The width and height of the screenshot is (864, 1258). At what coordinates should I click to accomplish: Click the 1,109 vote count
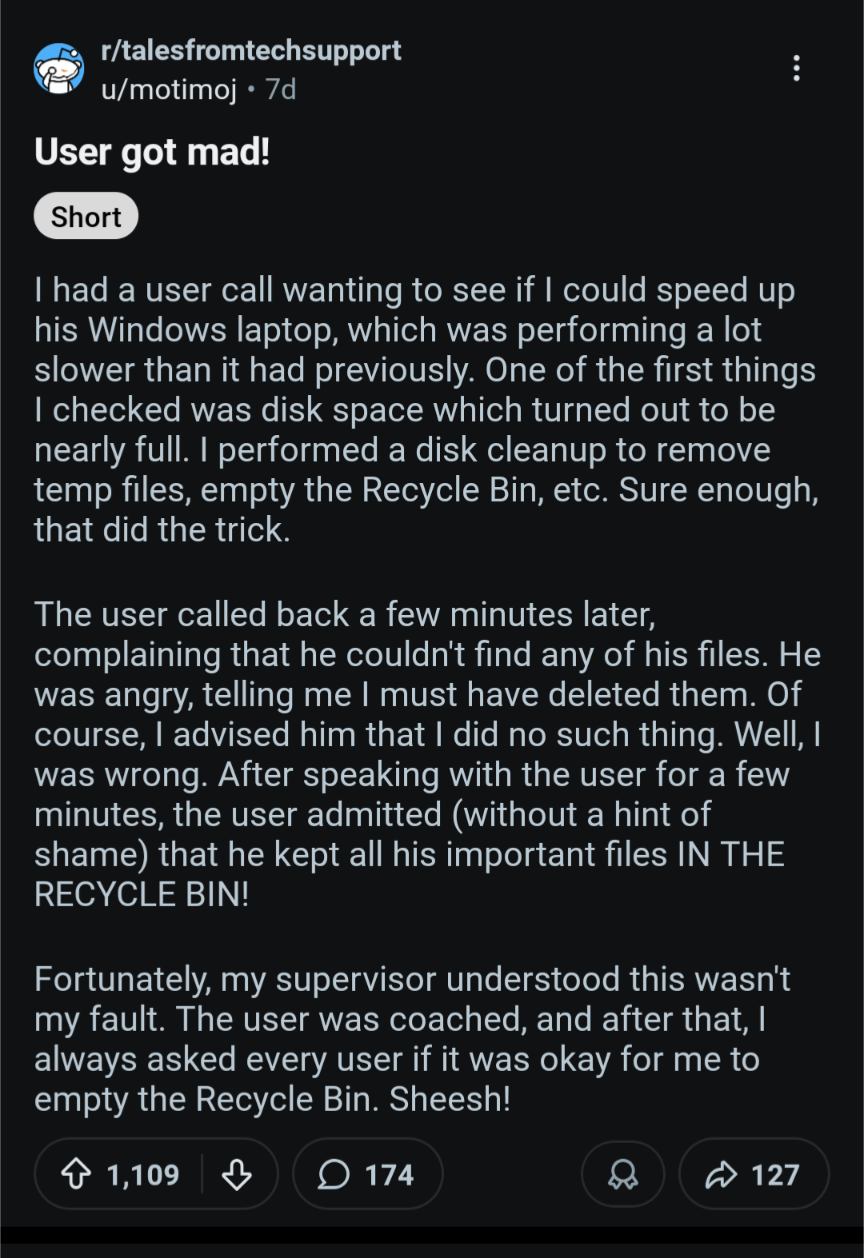tap(143, 1174)
